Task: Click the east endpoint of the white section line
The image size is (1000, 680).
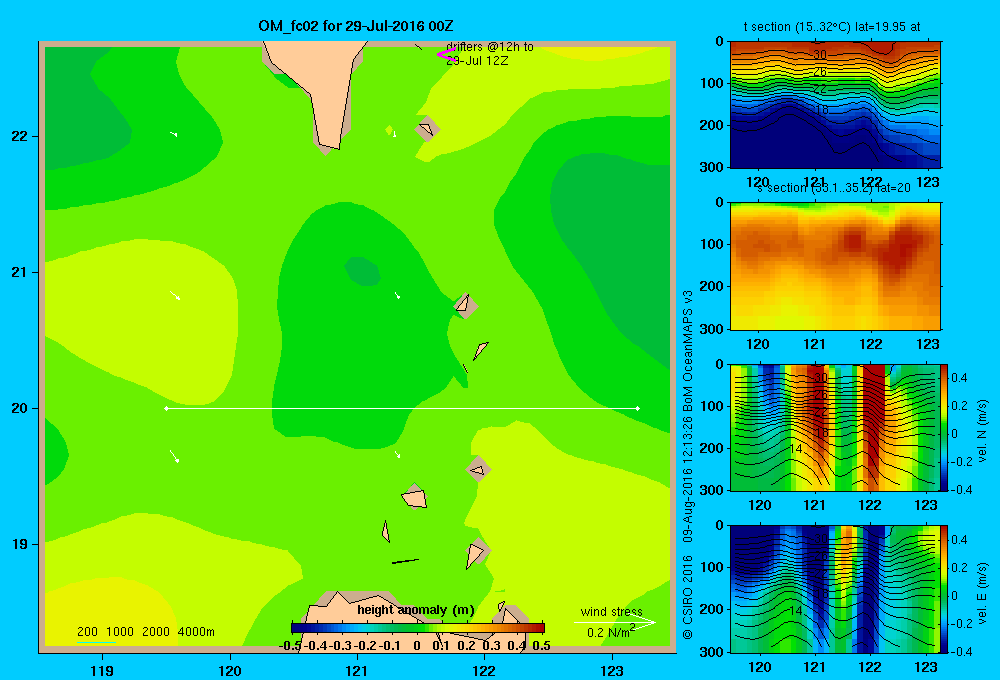Action: [x=638, y=408]
